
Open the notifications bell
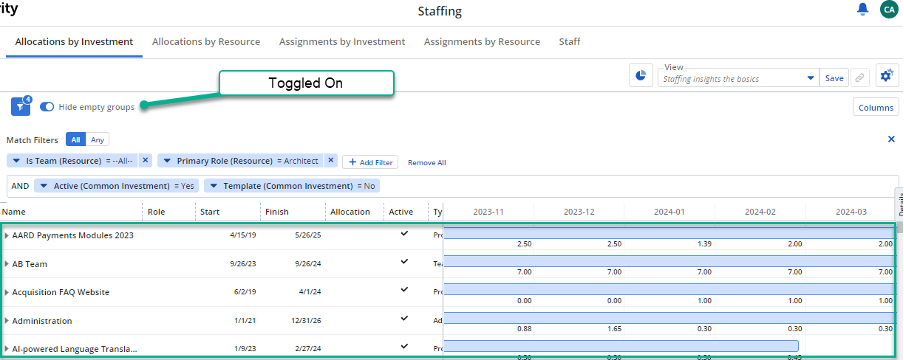click(x=862, y=9)
